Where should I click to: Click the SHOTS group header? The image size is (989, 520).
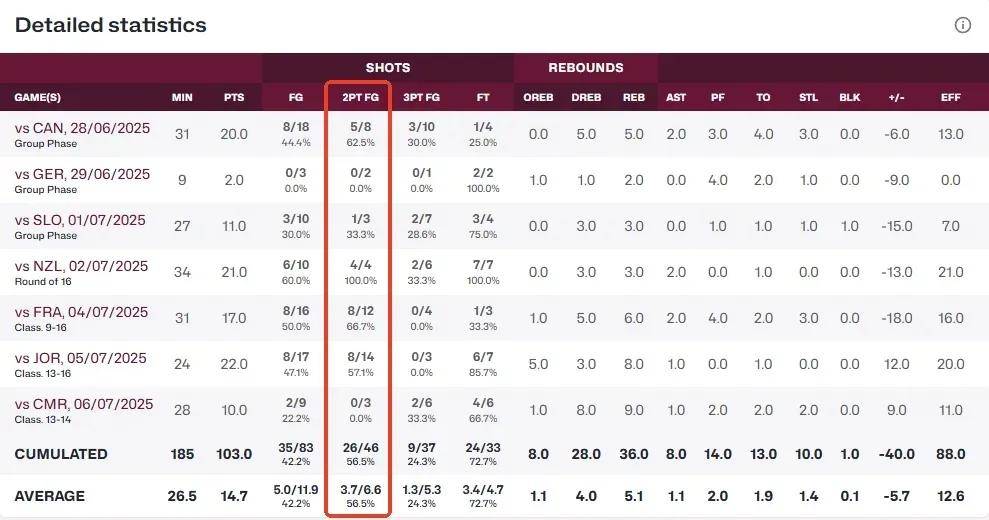[x=388, y=68]
